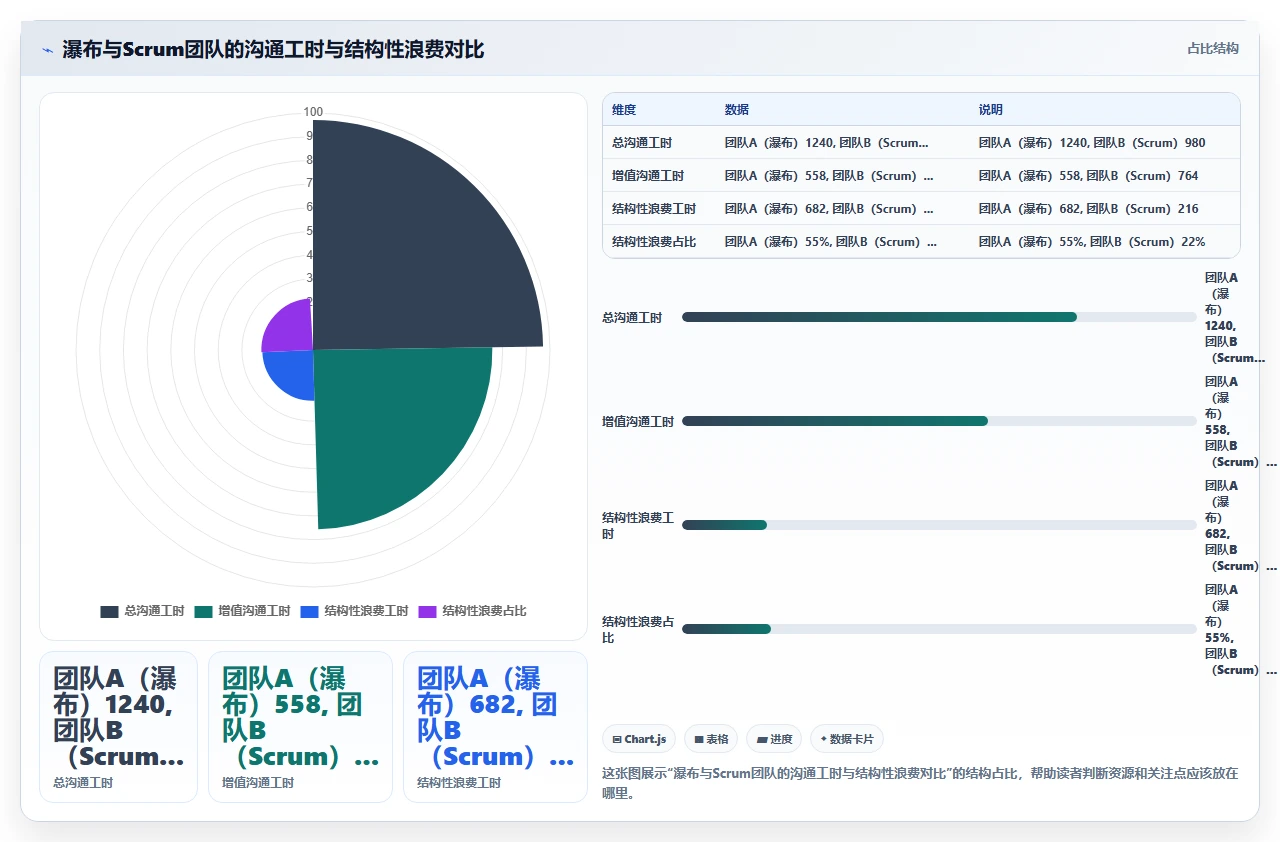Click the 100 axis label on the polar chart
The width and height of the screenshot is (1280, 842).
313,112
